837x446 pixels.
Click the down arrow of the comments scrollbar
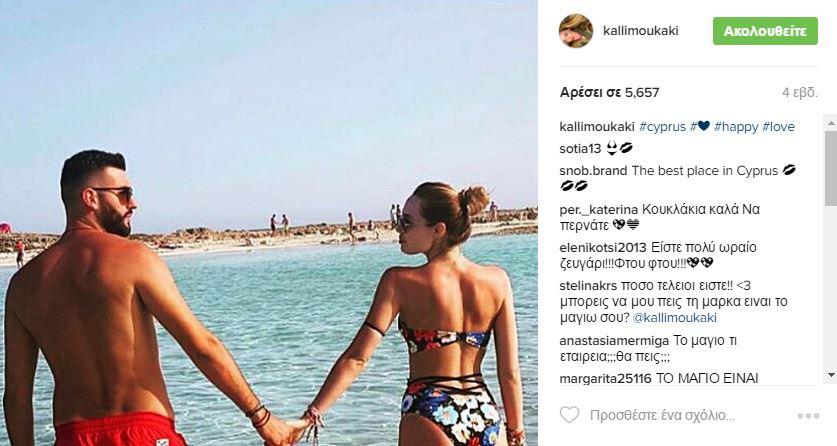click(x=831, y=375)
